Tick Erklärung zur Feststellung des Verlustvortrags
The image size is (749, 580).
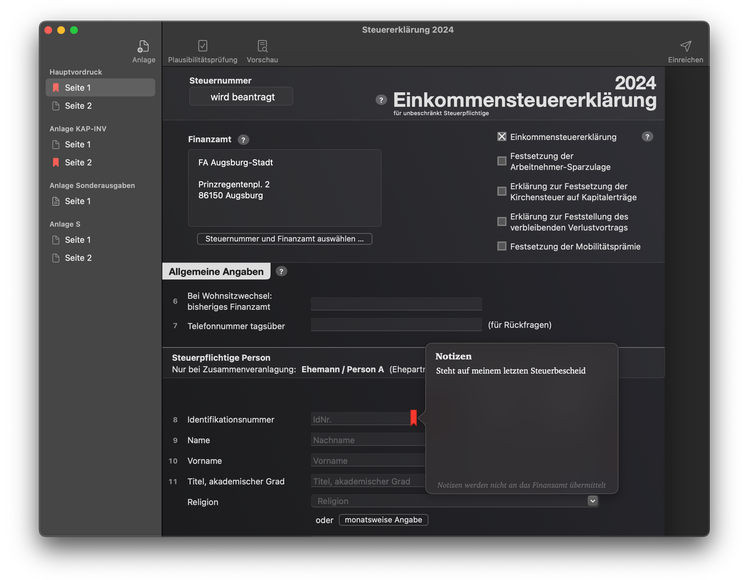502,221
